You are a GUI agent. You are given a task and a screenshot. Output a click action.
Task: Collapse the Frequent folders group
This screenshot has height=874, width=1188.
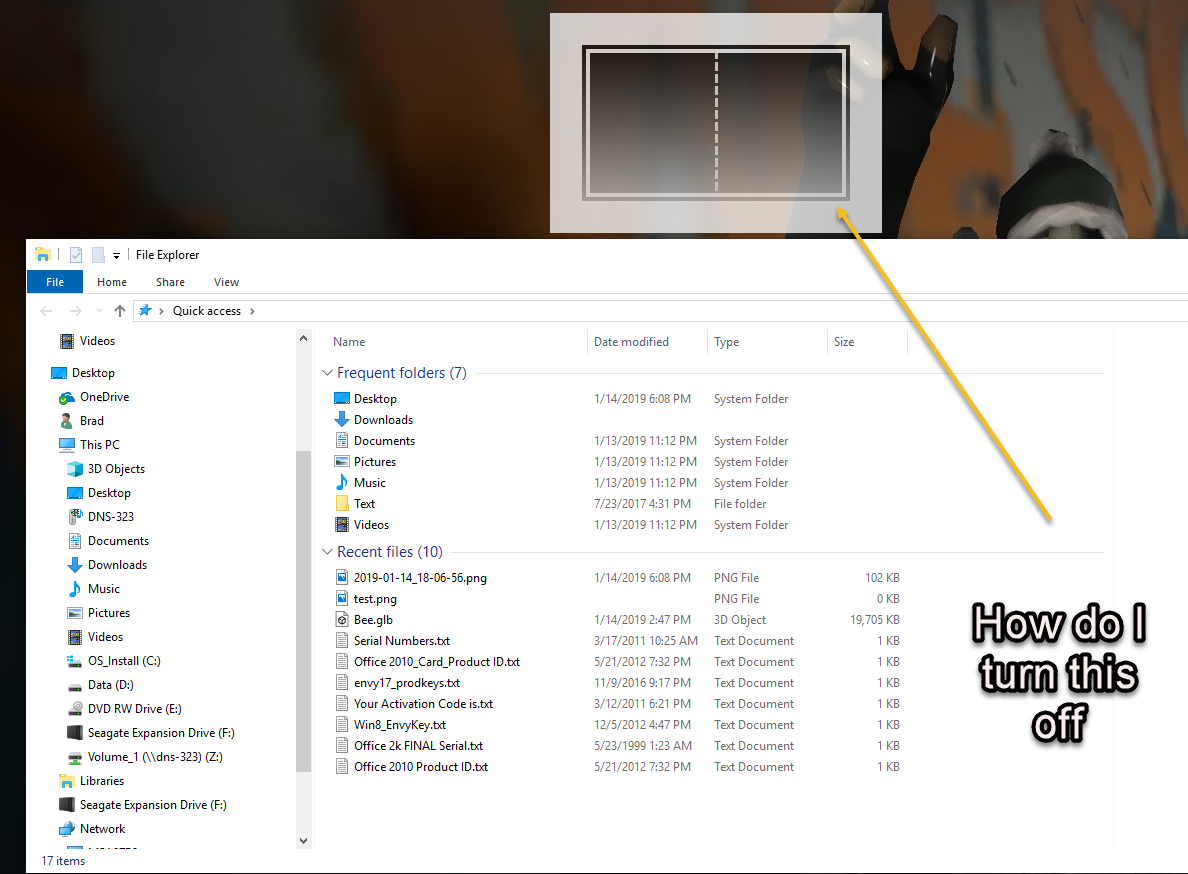click(327, 373)
